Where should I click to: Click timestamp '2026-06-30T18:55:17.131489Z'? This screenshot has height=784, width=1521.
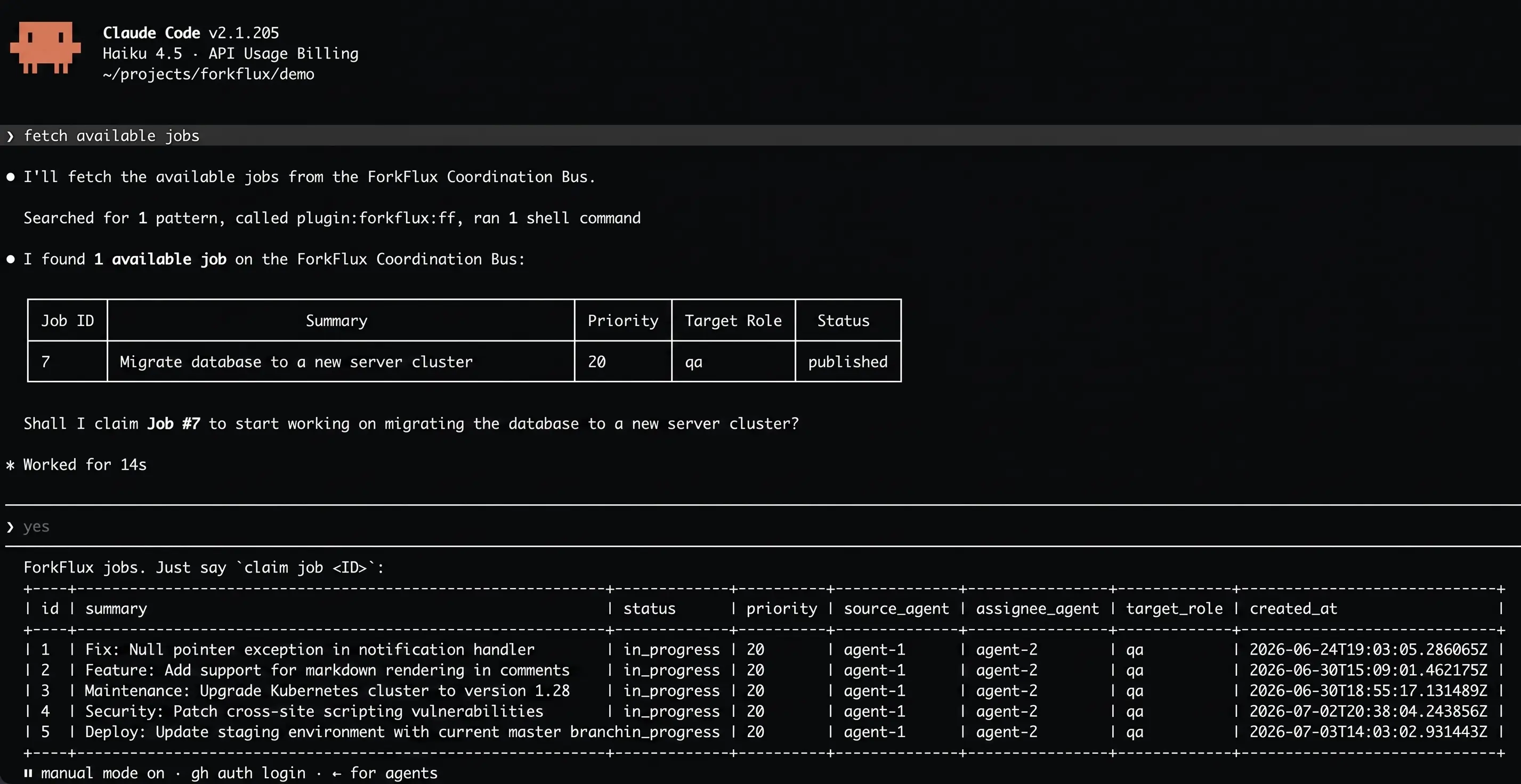(x=1368, y=690)
